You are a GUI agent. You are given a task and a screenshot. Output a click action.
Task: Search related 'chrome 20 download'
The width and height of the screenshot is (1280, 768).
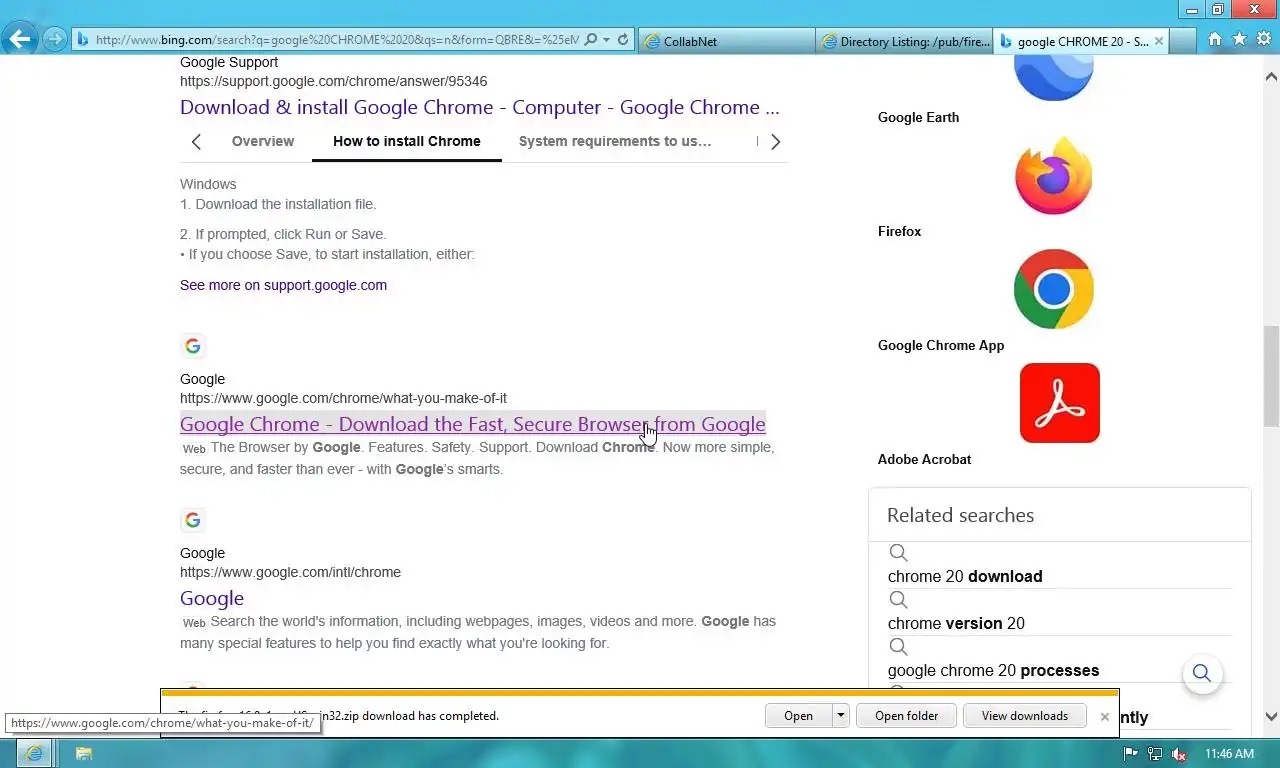[965, 576]
